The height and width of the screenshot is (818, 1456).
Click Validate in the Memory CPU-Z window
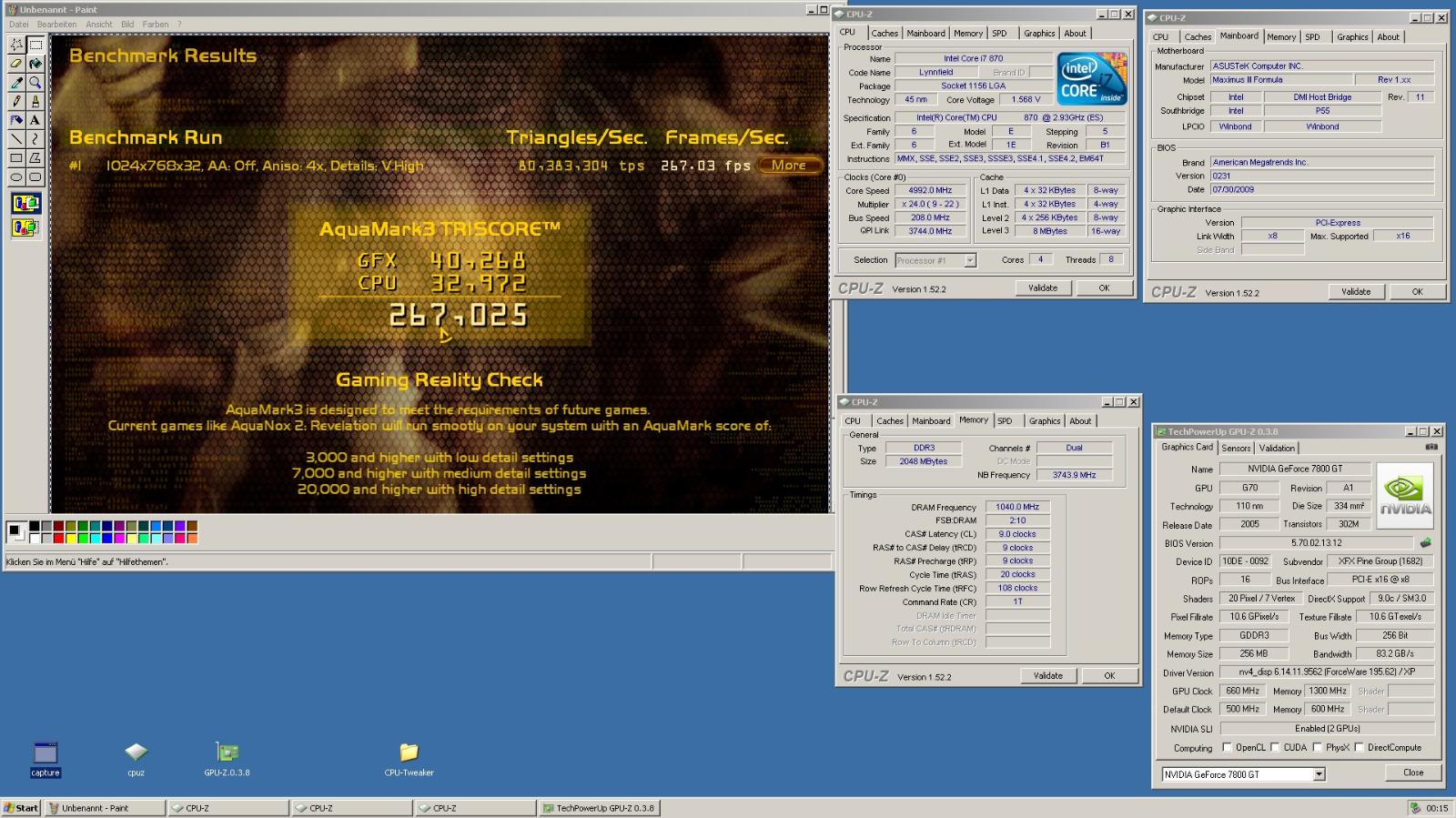point(1047,675)
